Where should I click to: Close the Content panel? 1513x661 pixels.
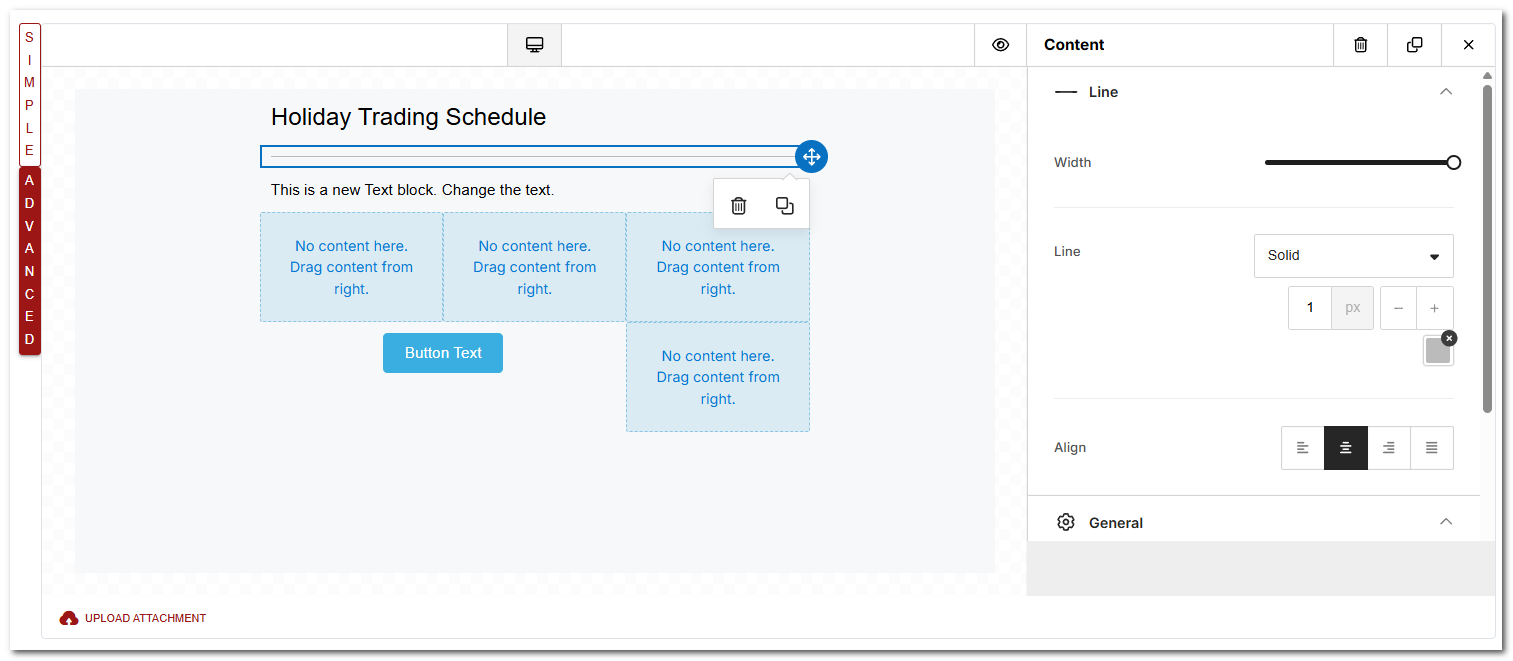pos(1468,45)
